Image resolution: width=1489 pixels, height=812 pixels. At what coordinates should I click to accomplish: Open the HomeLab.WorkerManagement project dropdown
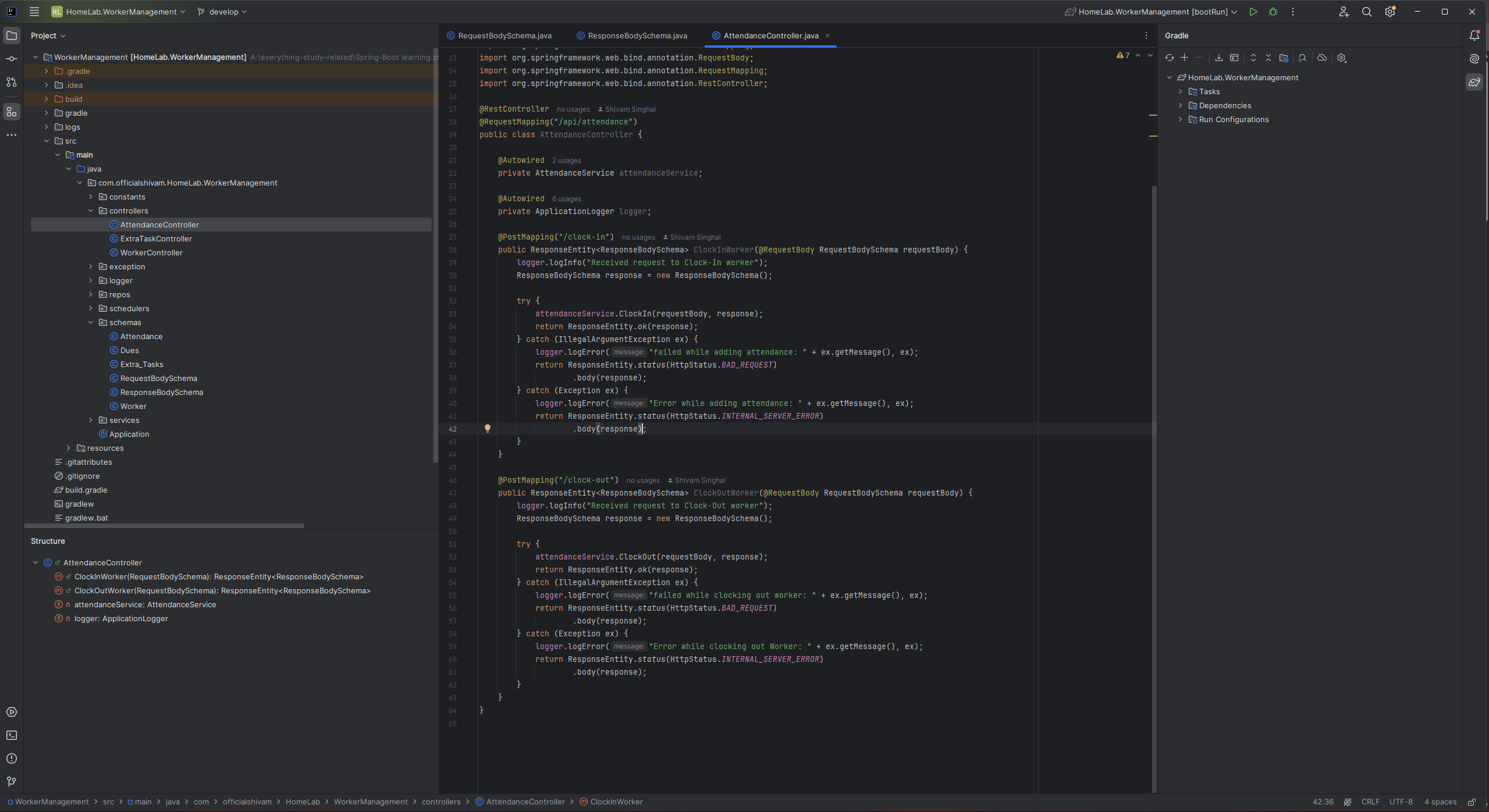(119, 12)
